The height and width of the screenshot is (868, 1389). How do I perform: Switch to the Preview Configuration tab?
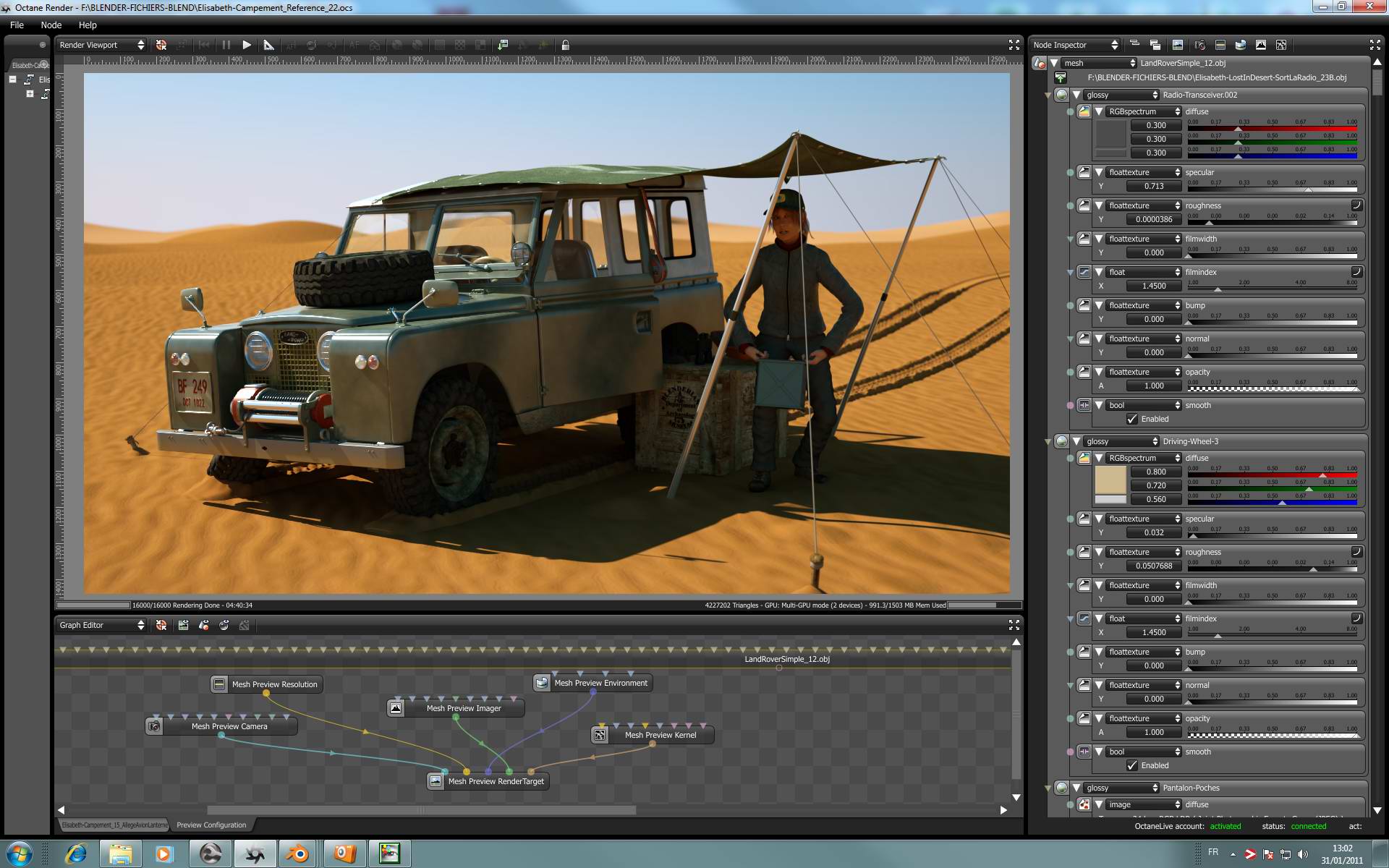coord(211,825)
